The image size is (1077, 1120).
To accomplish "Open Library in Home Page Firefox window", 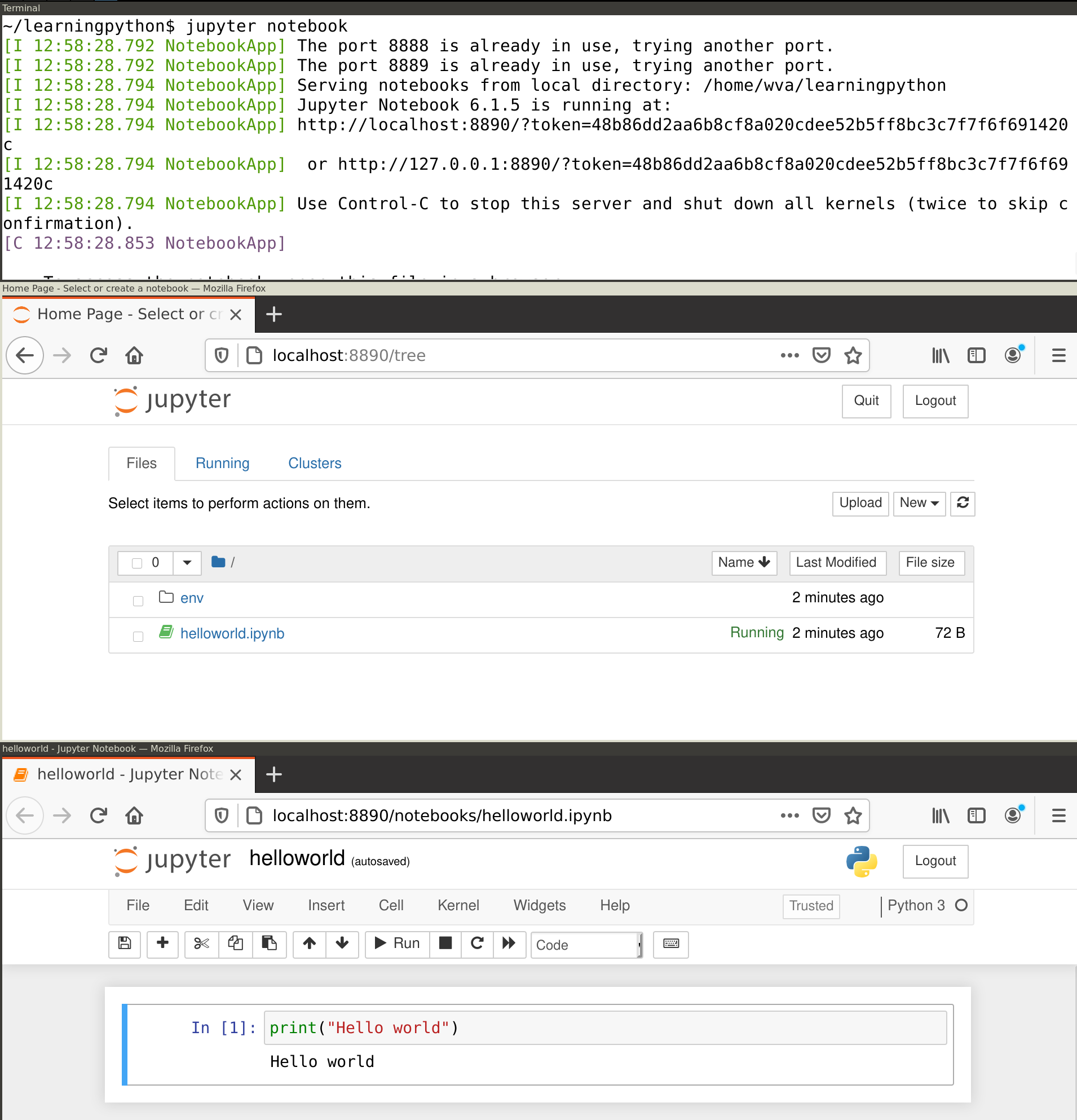I will coord(941,355).
